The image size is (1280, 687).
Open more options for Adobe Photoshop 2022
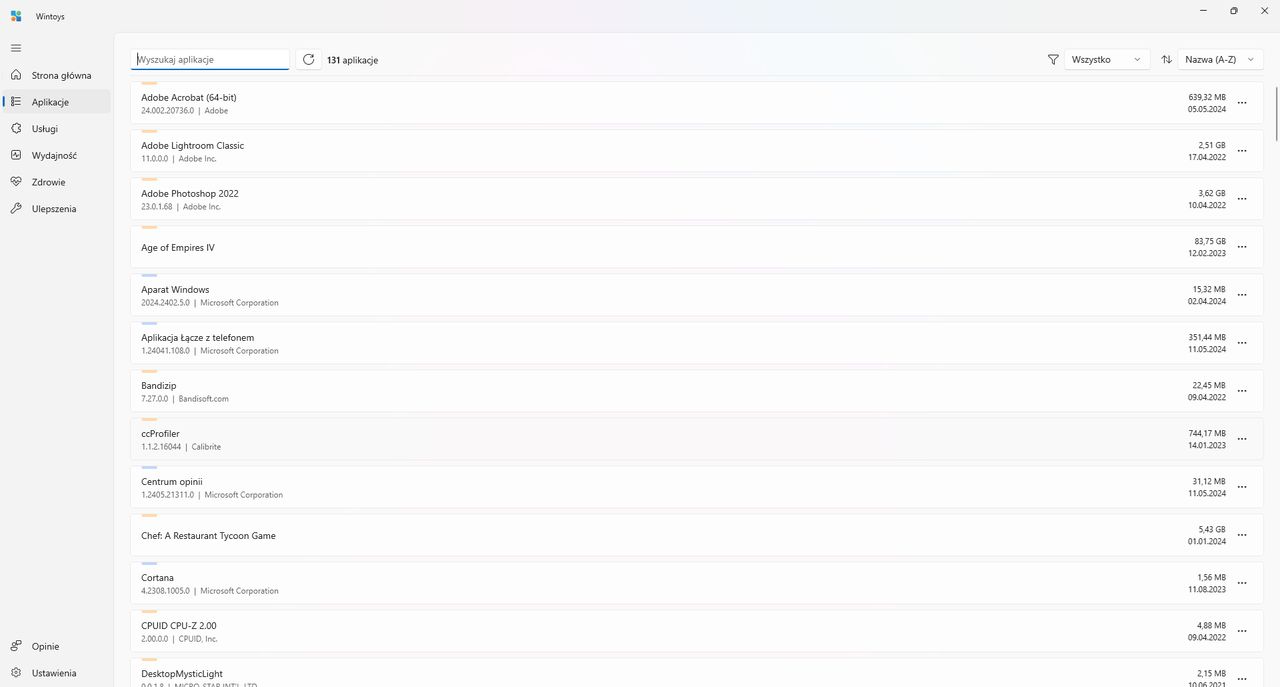[x=1242, y=199]
